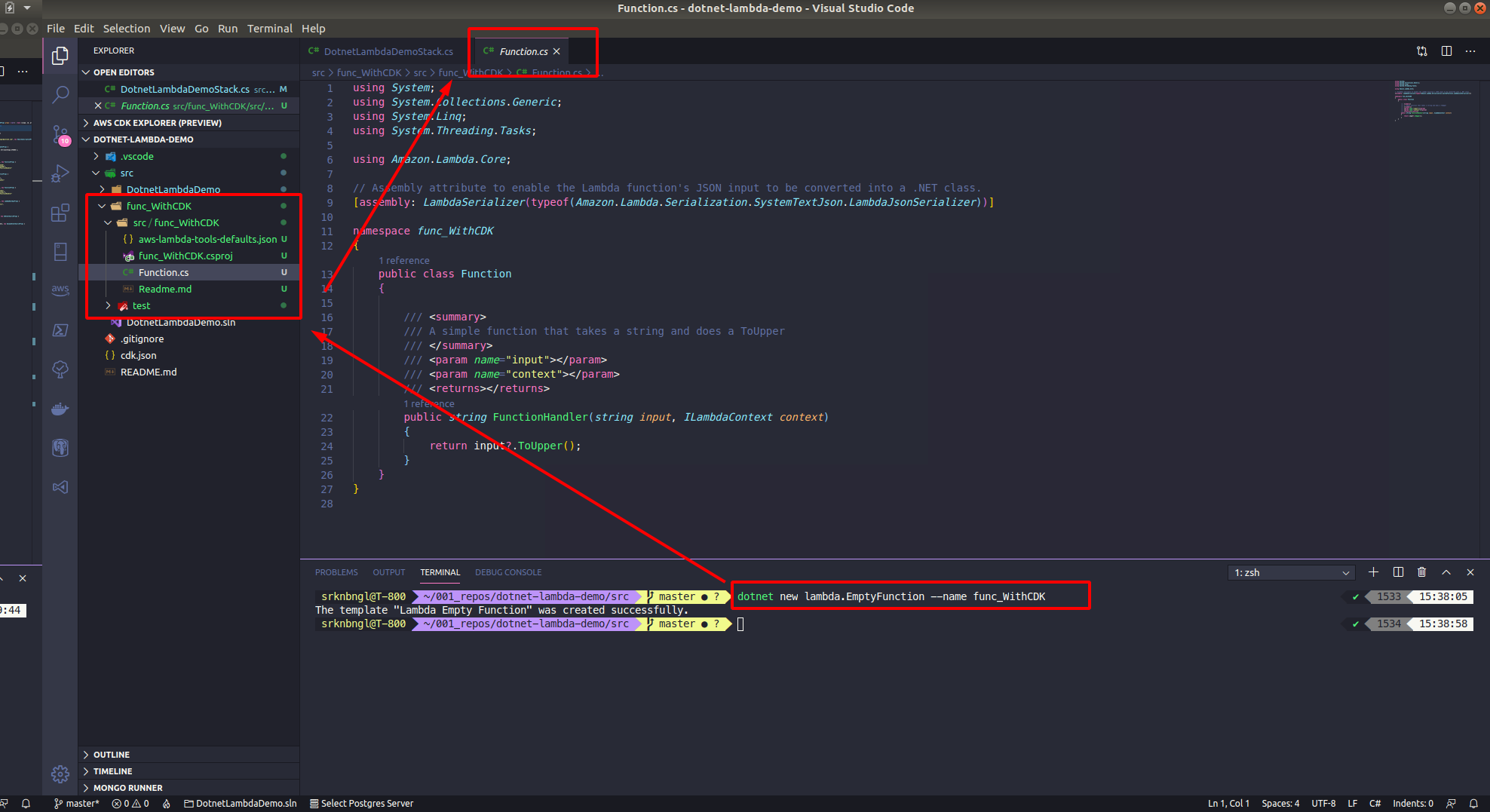Screen dimensions: 1490x812
Task: Open the terminal-style icon view in activity bar
Action: [60, 330]
